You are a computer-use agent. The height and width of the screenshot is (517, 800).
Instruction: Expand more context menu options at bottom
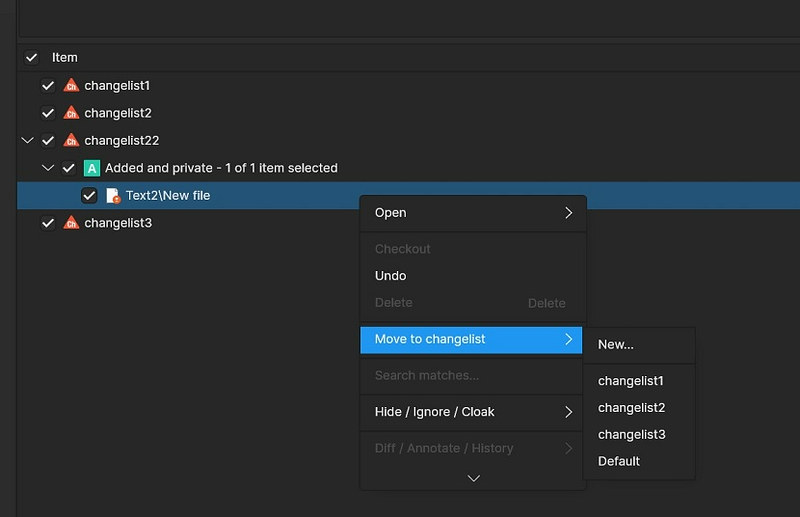[473, 478]
